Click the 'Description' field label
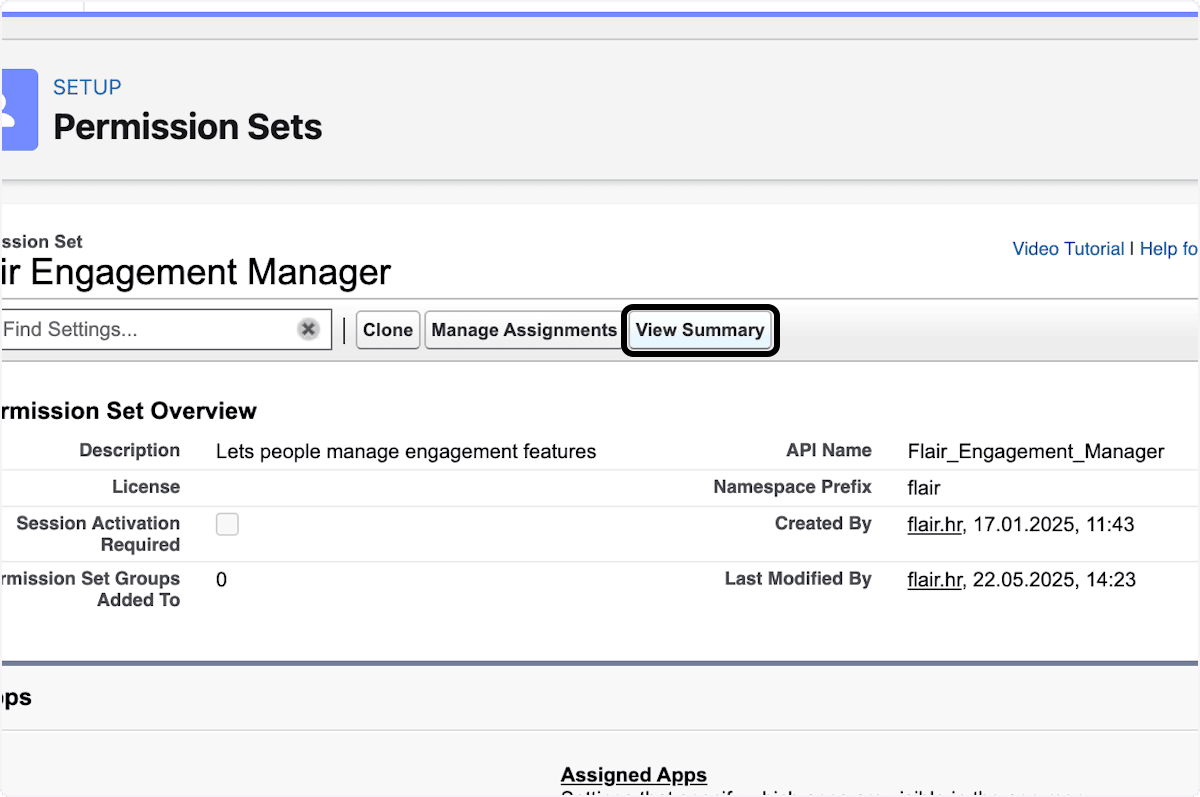 (130, 451)
